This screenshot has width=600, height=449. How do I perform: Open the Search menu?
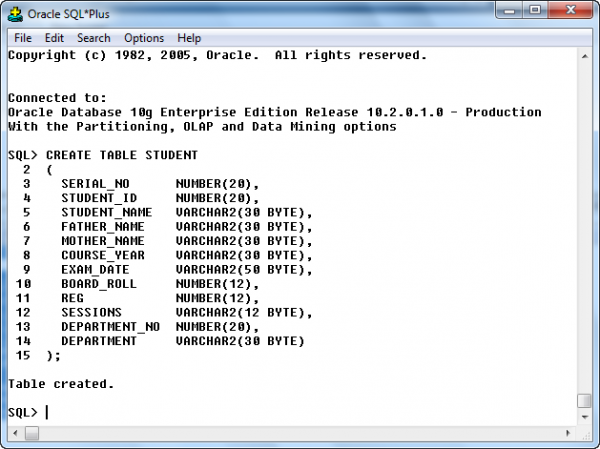tap(93, 38)
